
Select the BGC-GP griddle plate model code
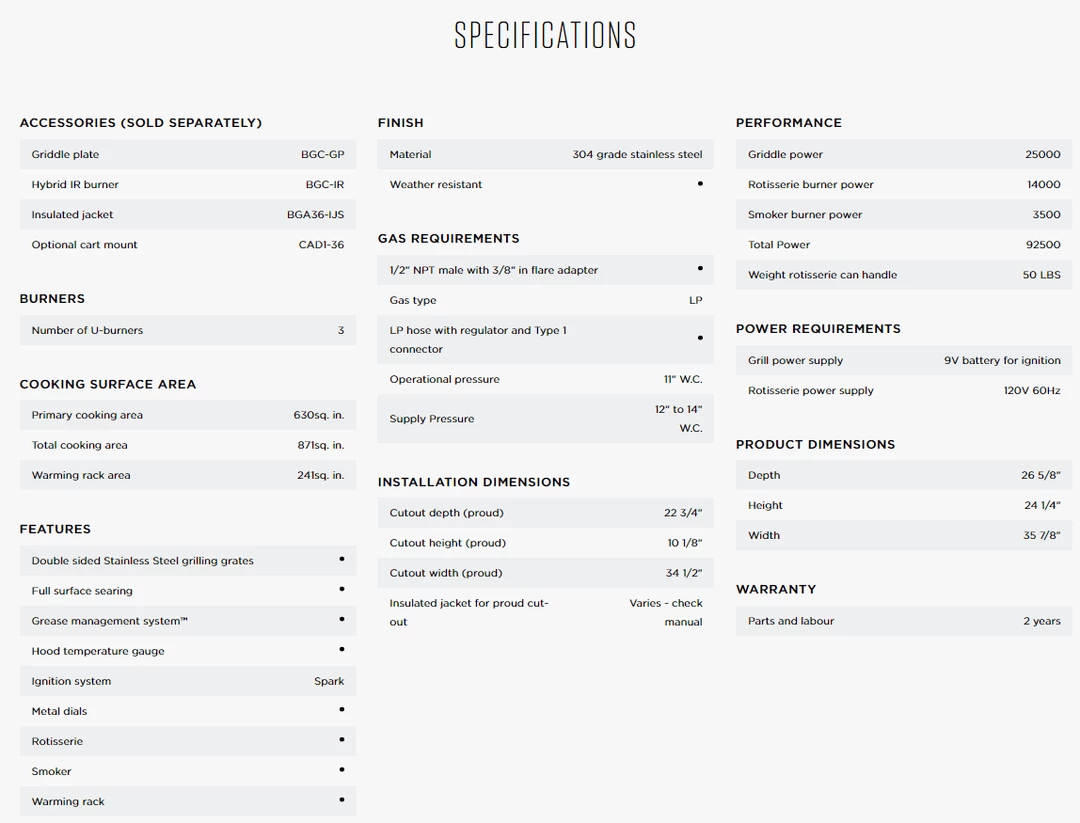pyautogui.click(x=322, y=155)
